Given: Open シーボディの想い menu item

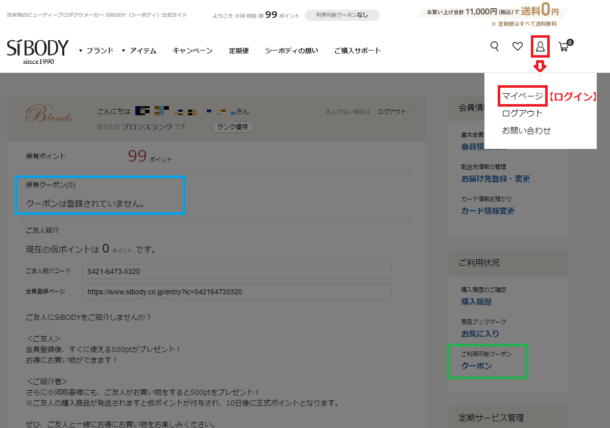Looking at the screenshot, I should coord(292,51).
